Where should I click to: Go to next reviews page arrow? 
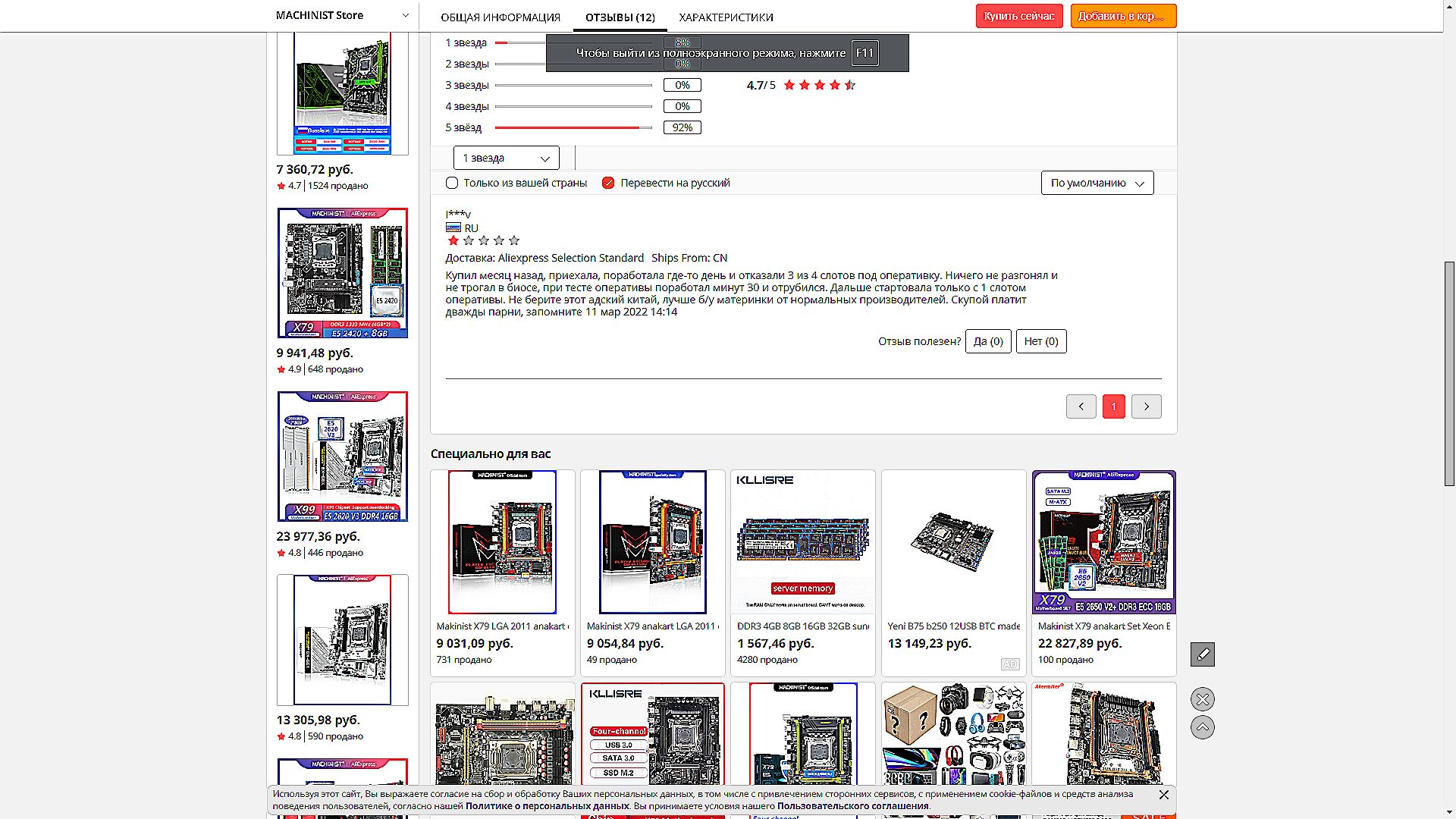pos(1146,406)
